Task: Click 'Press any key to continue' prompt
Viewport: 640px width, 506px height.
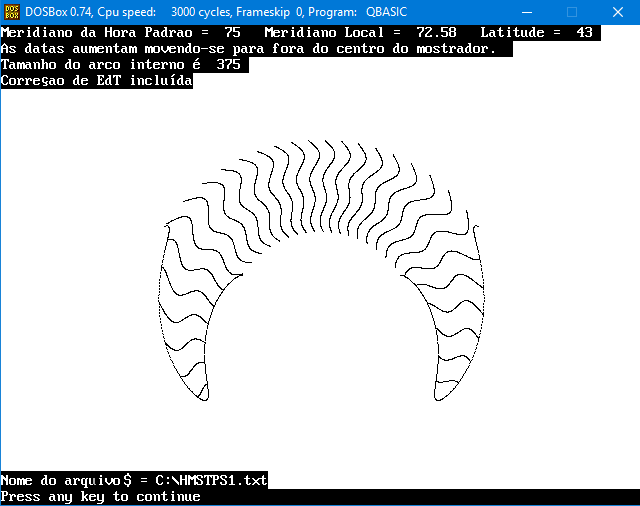Action: click(x=100, y=497)
